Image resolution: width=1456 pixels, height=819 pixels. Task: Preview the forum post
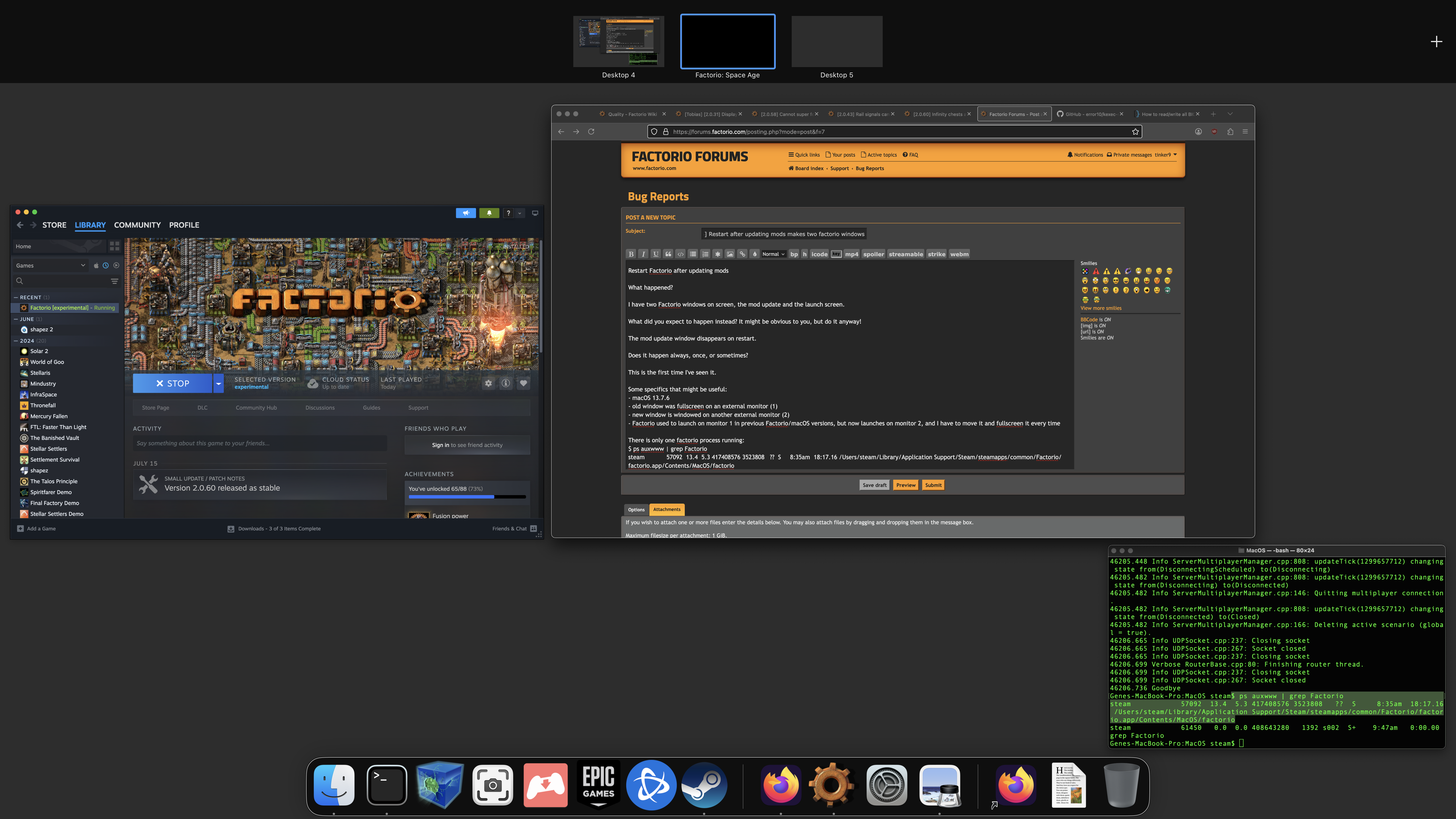click(x=905, y=485)
